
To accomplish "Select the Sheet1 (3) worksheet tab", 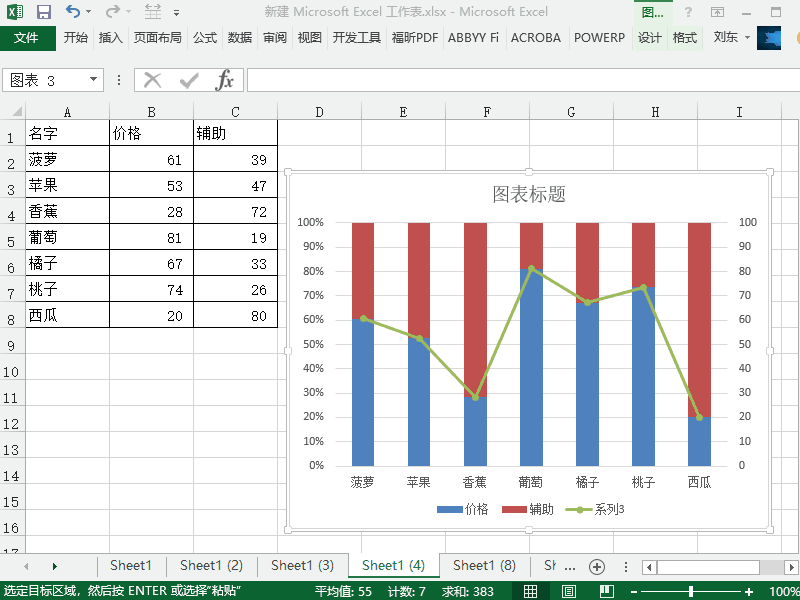I will point(302,565).
